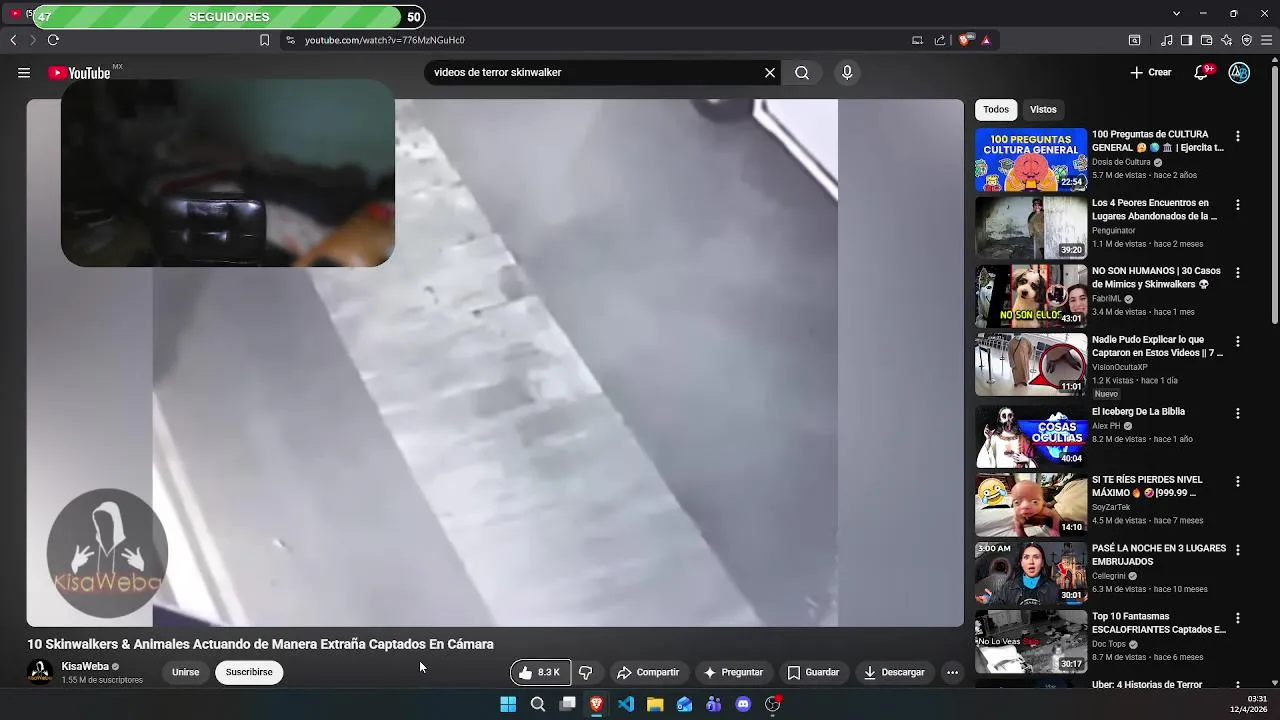1280x720 pixels.
Task: Go back with the browser arrow
Action: point(13,40)
